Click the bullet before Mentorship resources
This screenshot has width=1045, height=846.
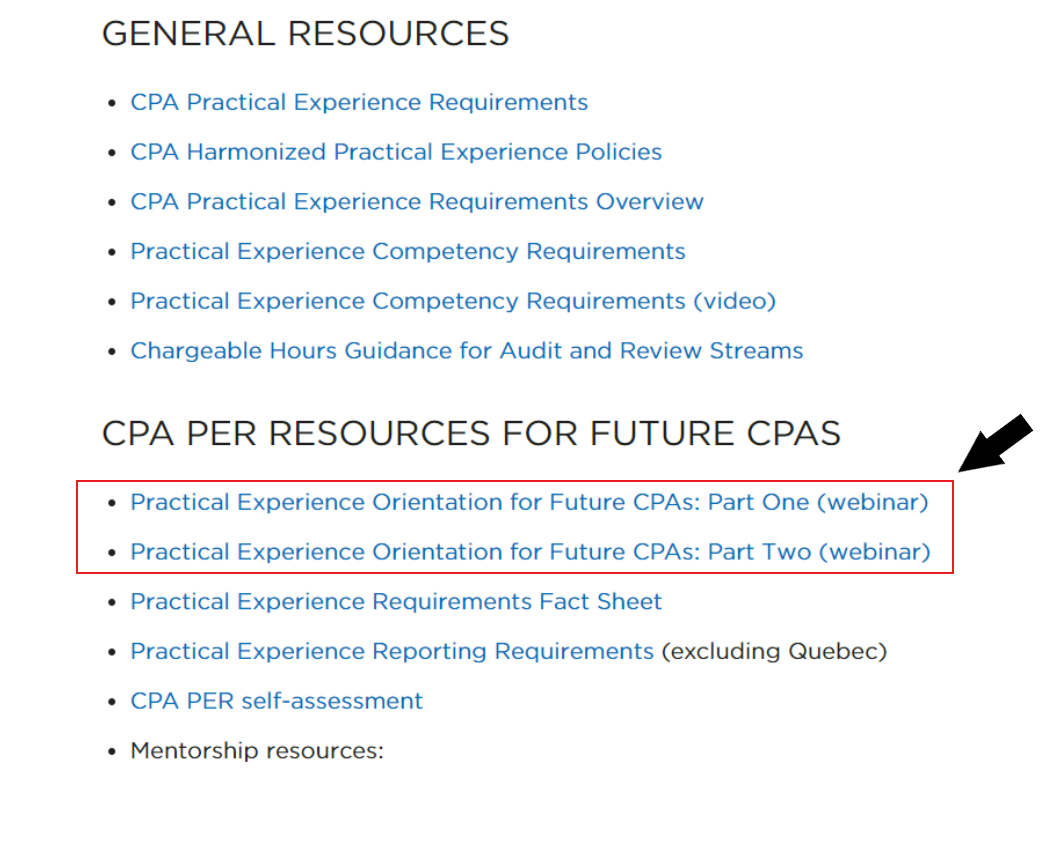click(x=113, y=752)
